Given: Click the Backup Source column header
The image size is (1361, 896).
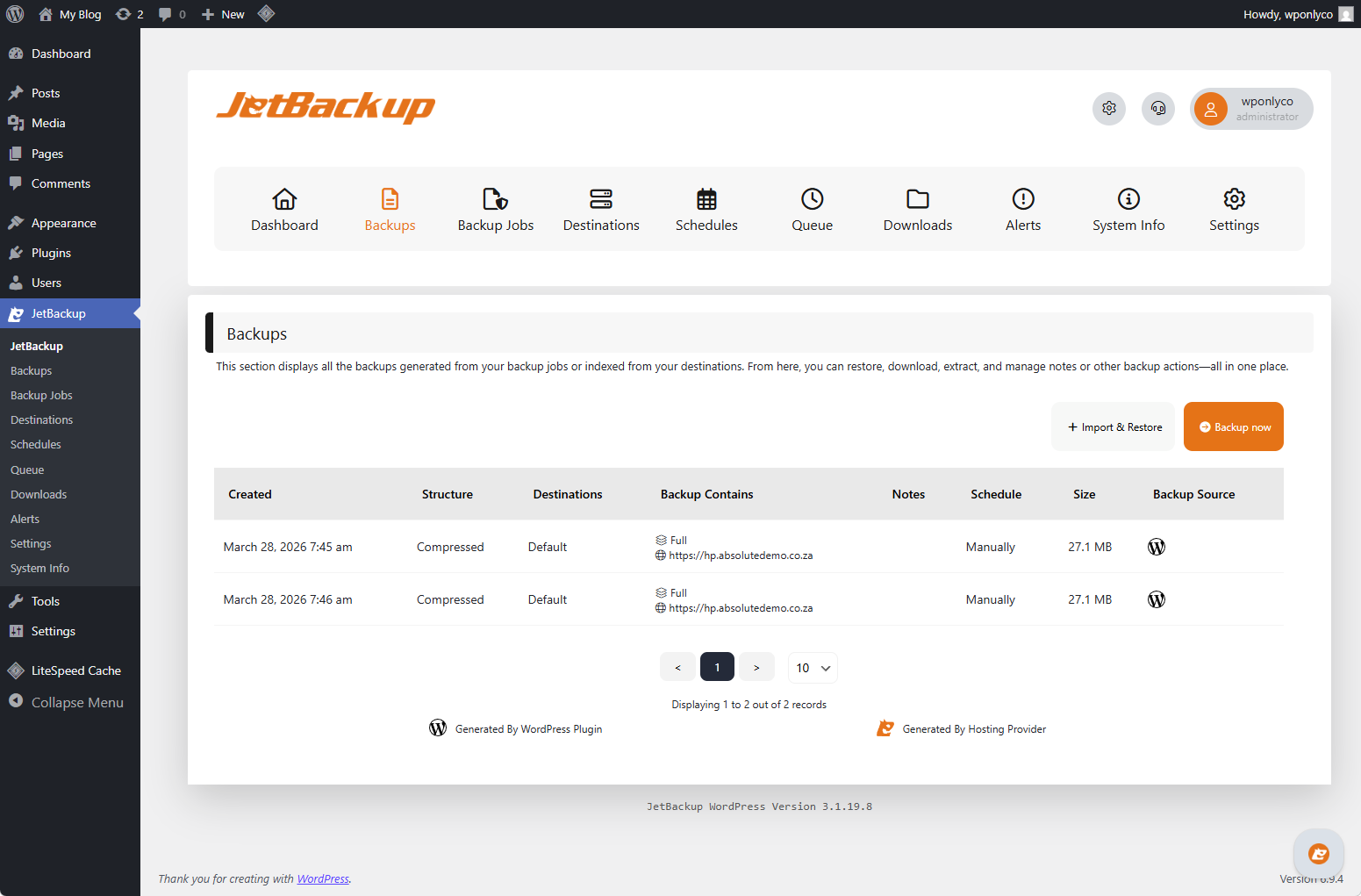Looking at the screenshot, I should [1193, 494].
